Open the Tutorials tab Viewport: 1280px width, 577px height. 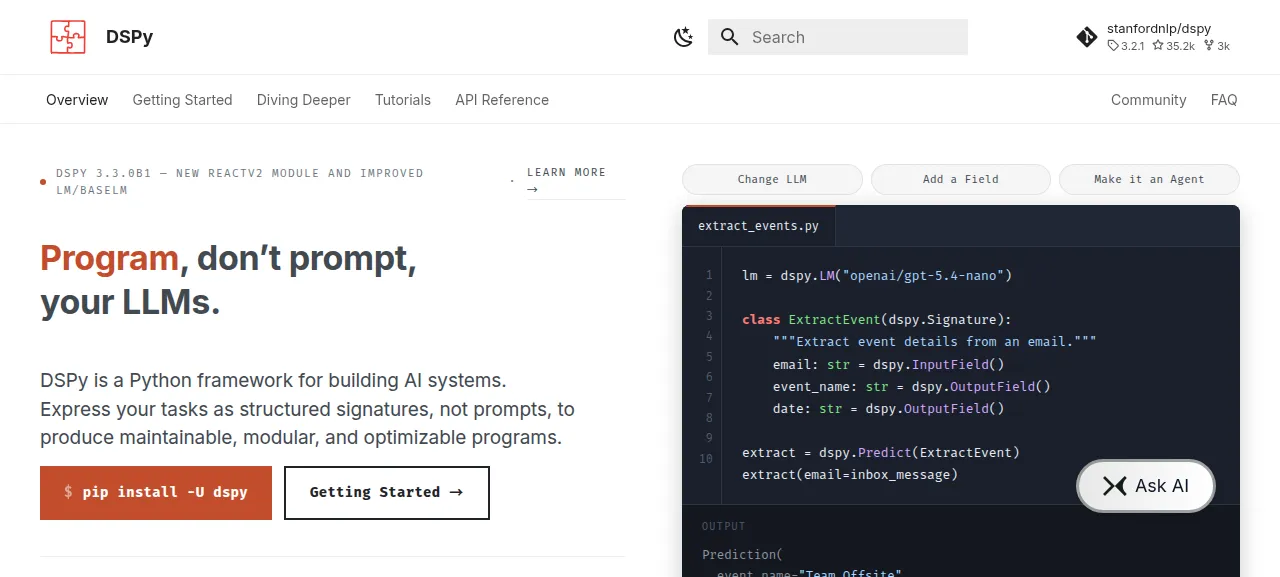click(x=403, y=100)
